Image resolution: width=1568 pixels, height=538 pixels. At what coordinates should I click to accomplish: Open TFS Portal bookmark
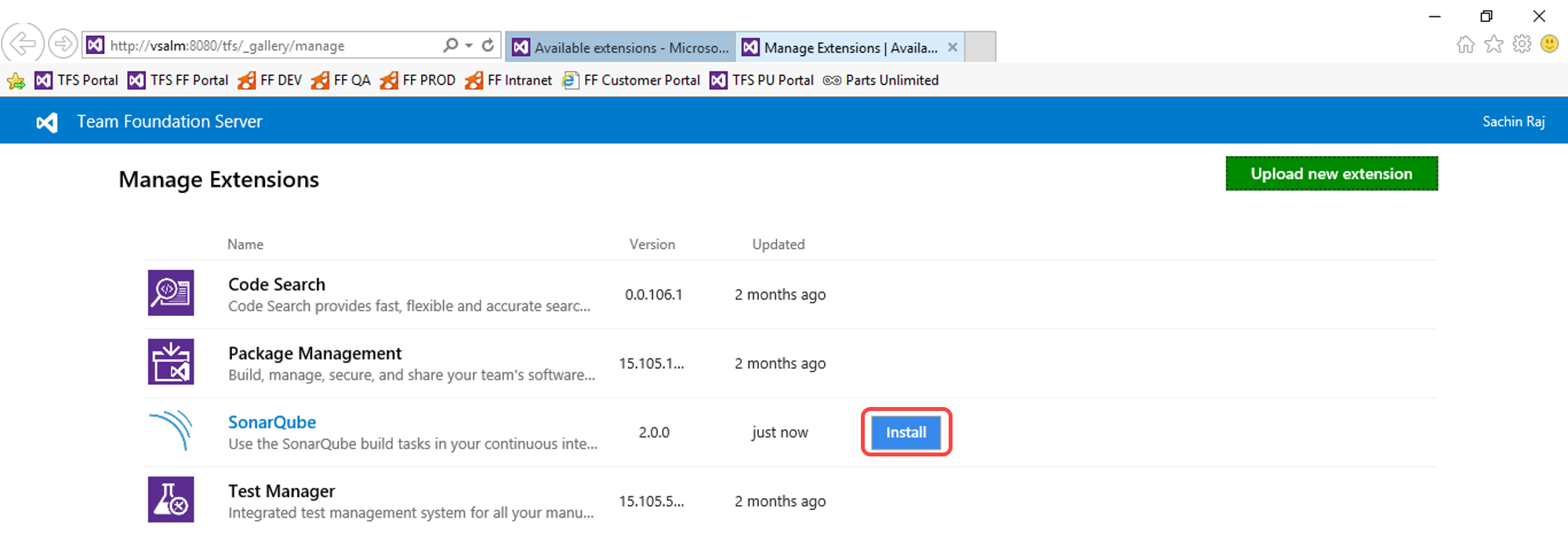(77, 80)
